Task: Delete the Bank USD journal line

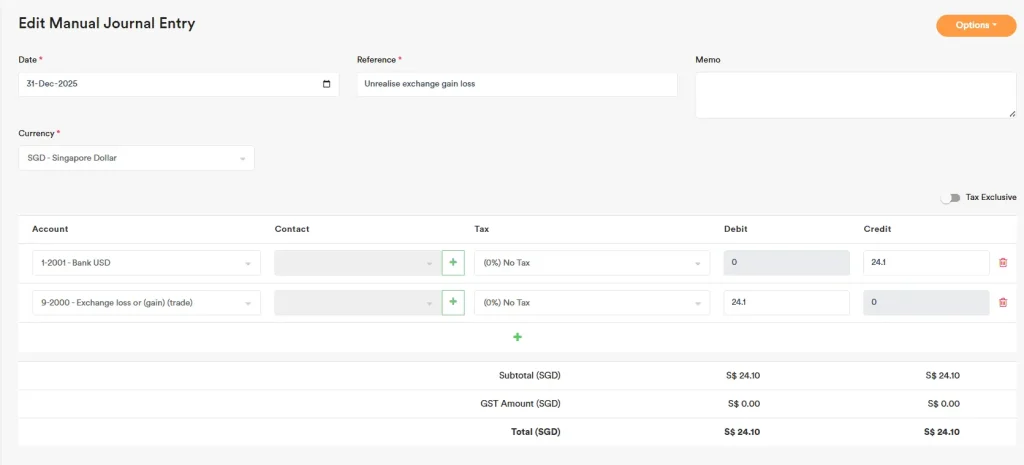Action: coord(1003,263)
